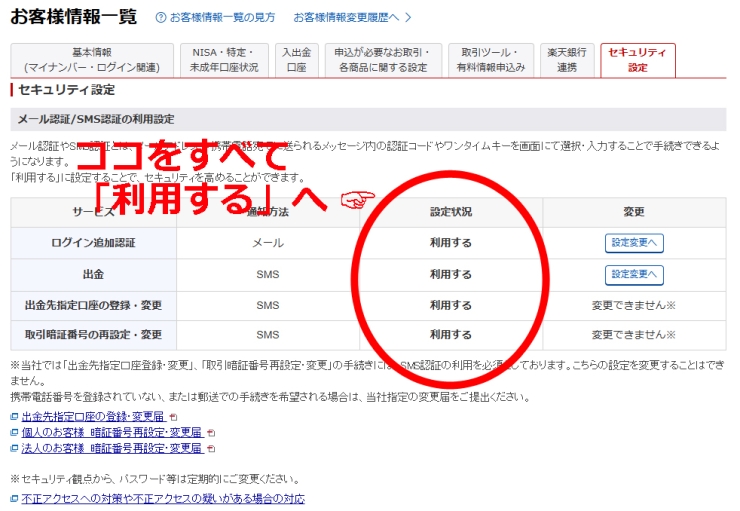Click the ログイン追加認証 service cell
Viewport: 740px width, 511px height.
click(x=93, y=243)
